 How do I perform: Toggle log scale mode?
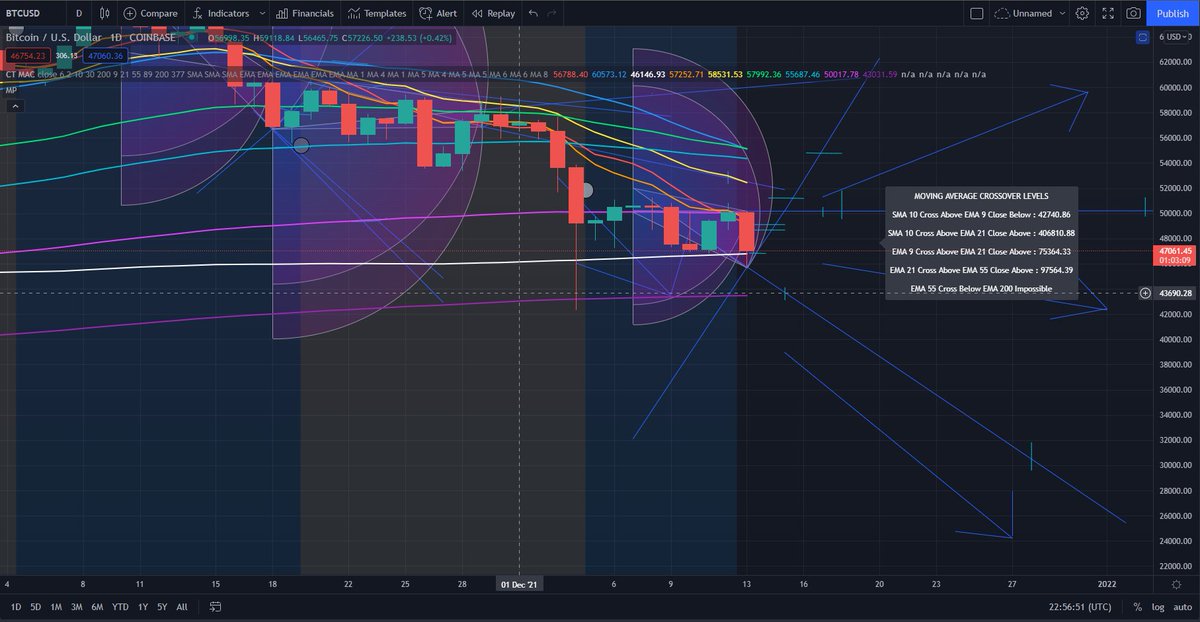tap(1157, 607)
